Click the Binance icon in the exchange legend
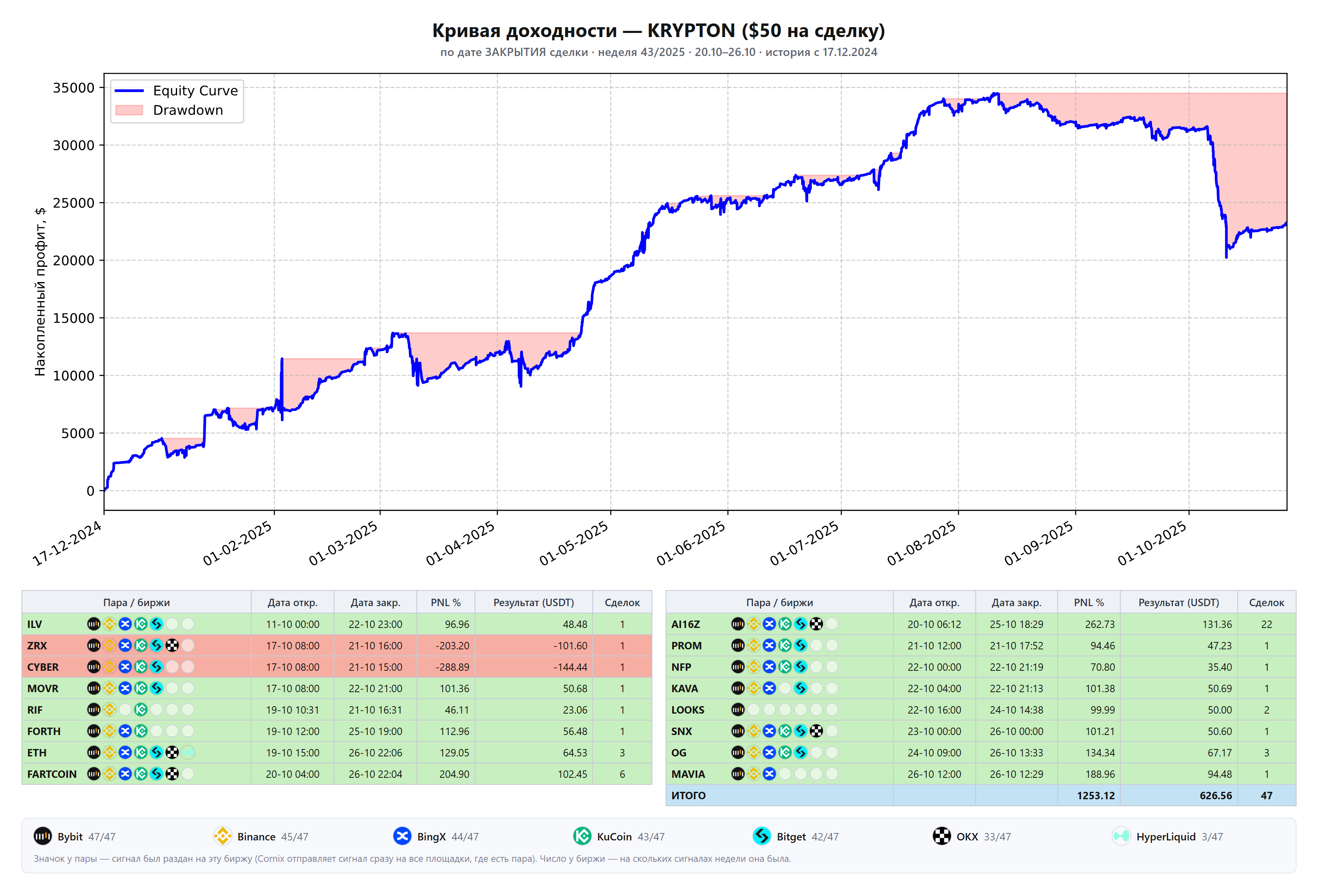The image size is (1318, 896). tap(222, 836)
